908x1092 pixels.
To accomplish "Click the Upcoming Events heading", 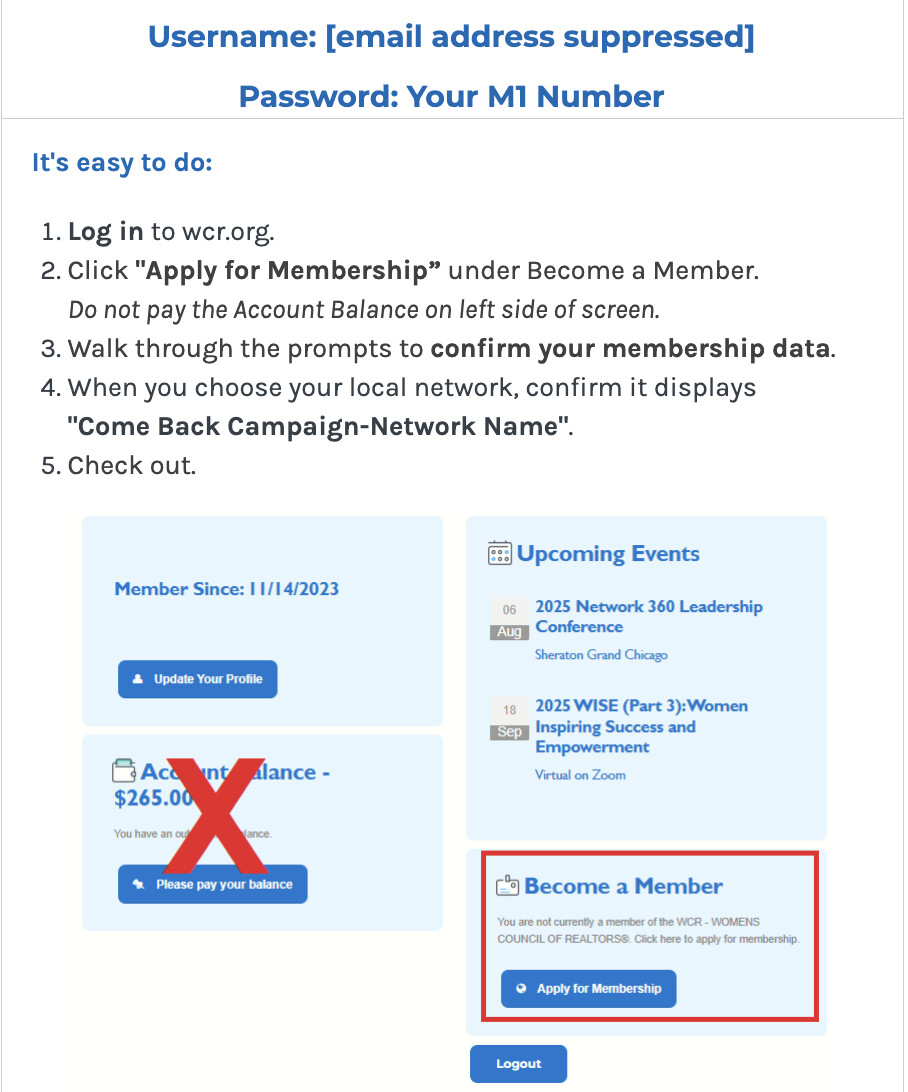I will click(x=608, y=553).
